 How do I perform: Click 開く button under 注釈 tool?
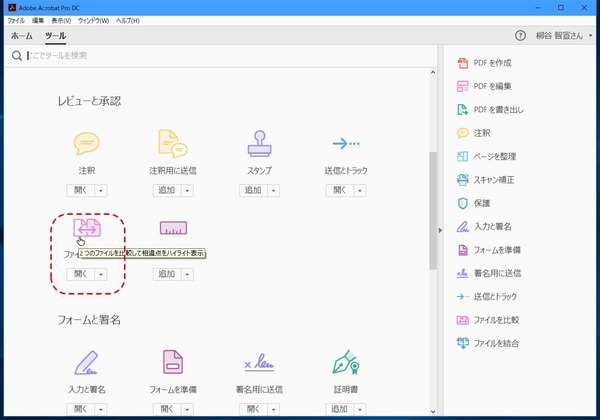(81, 190)
